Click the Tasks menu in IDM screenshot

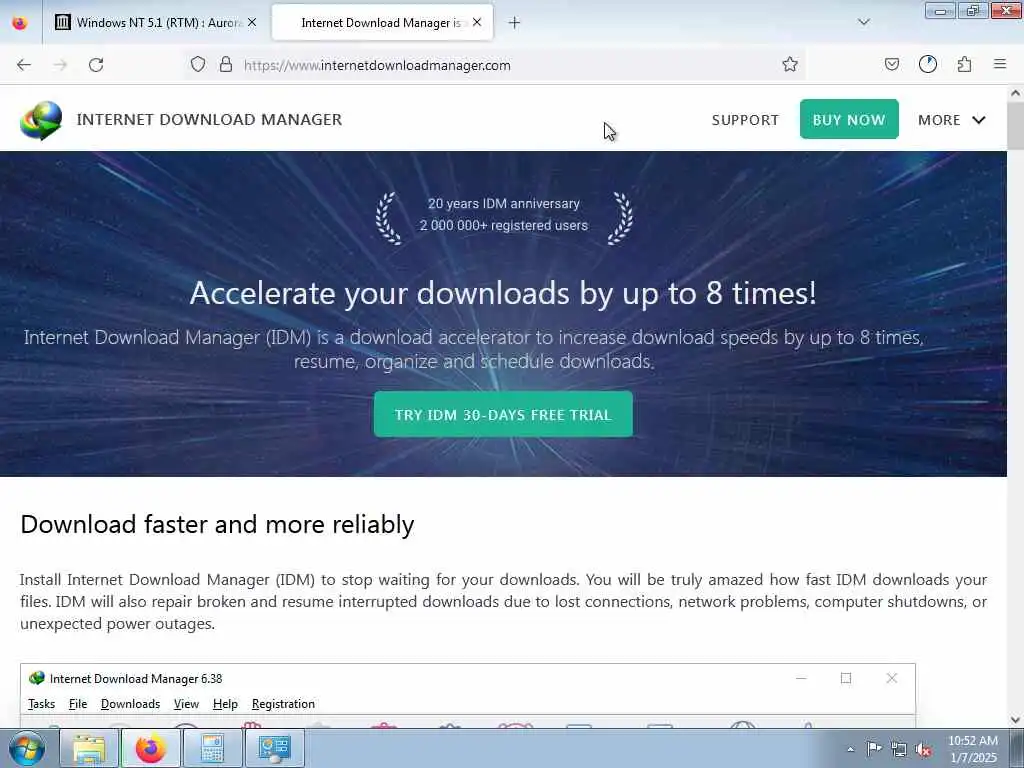tap(41, 703)
